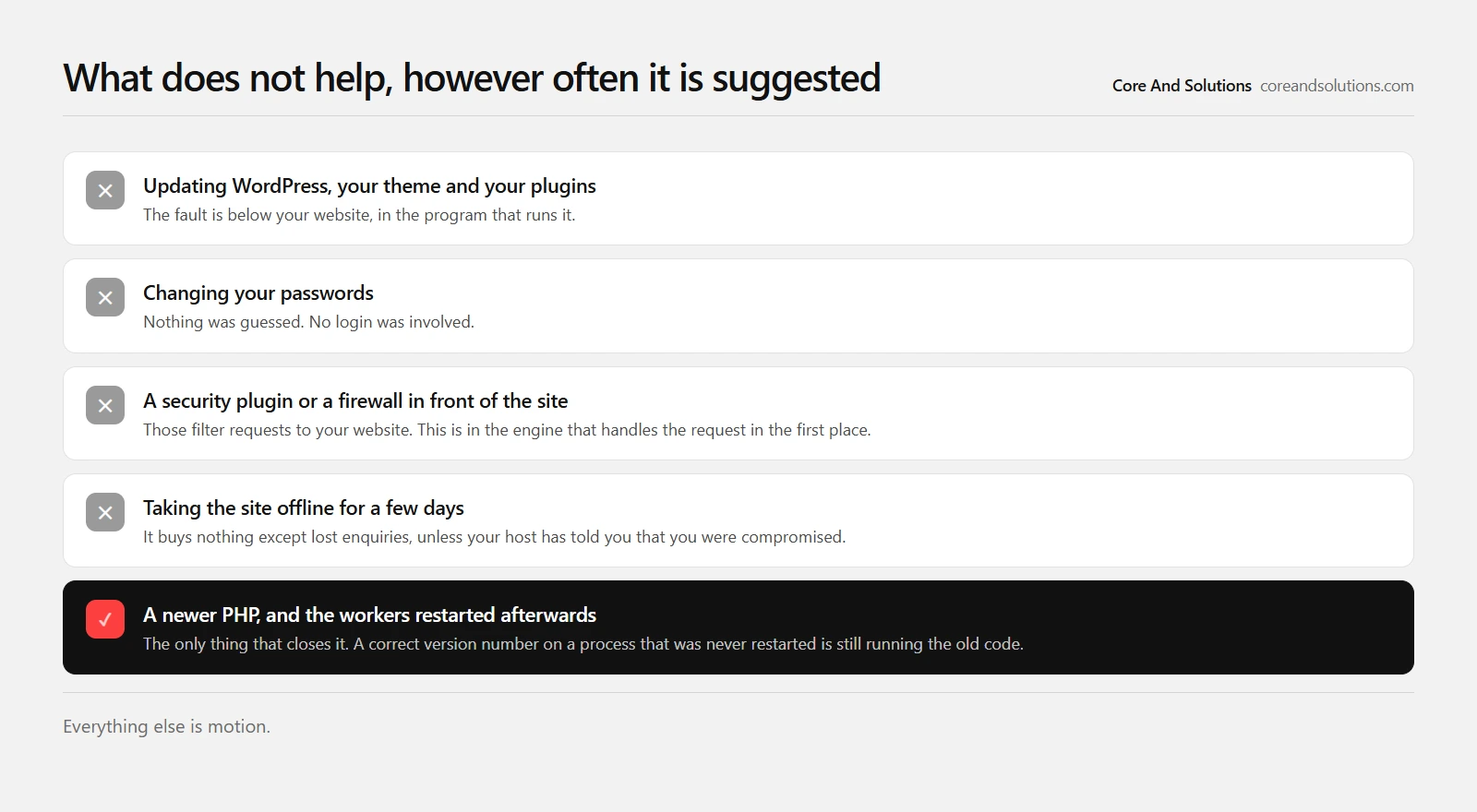
Task: Select the heading 'Updating WordPress, your theme and your plugins'
Action: (x=369, y=186)
